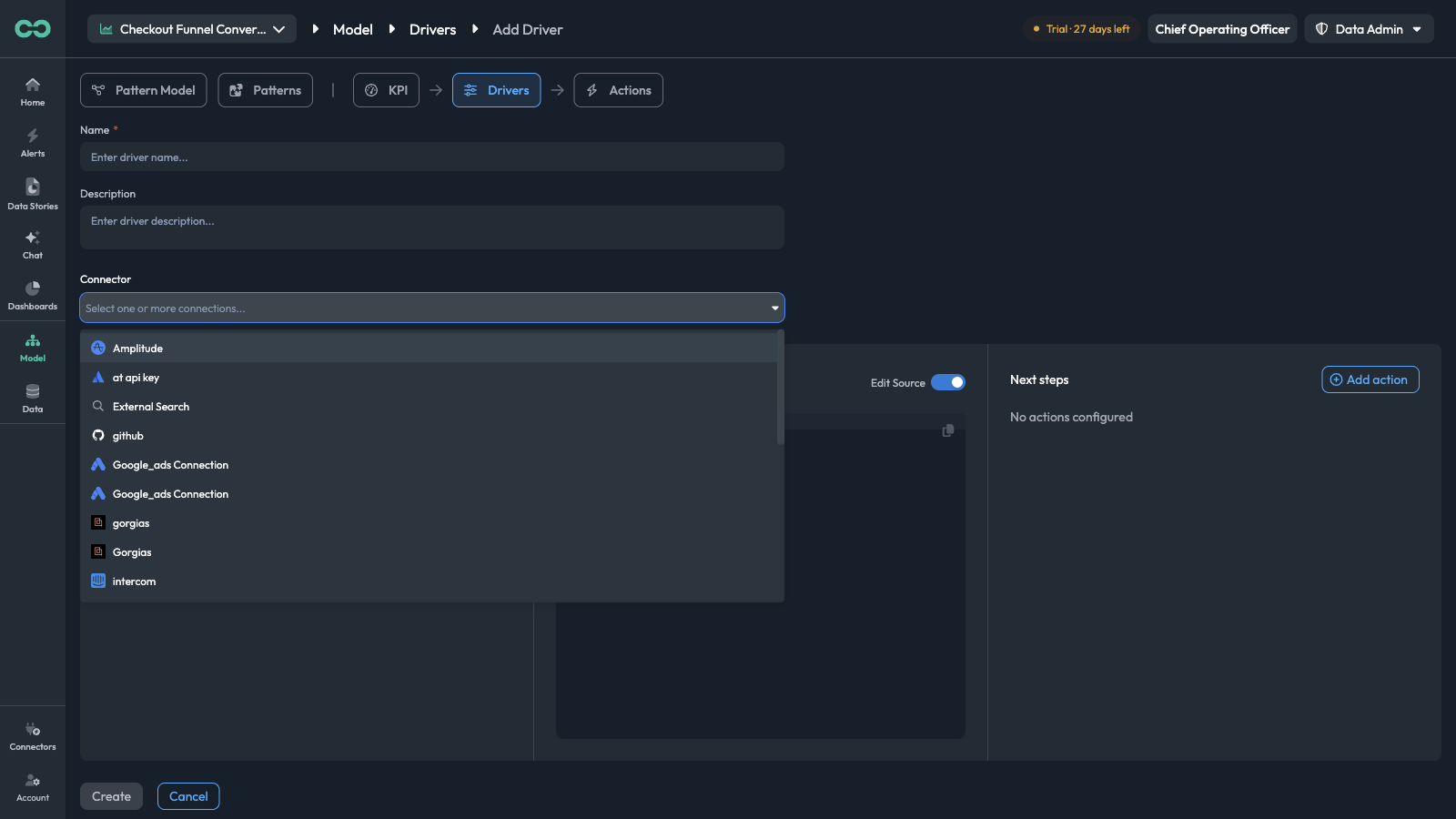The height and width of the screenshot is (819, 1456).
Task: Open Connectors in sidebar
Action: click(x=33, y=736)
